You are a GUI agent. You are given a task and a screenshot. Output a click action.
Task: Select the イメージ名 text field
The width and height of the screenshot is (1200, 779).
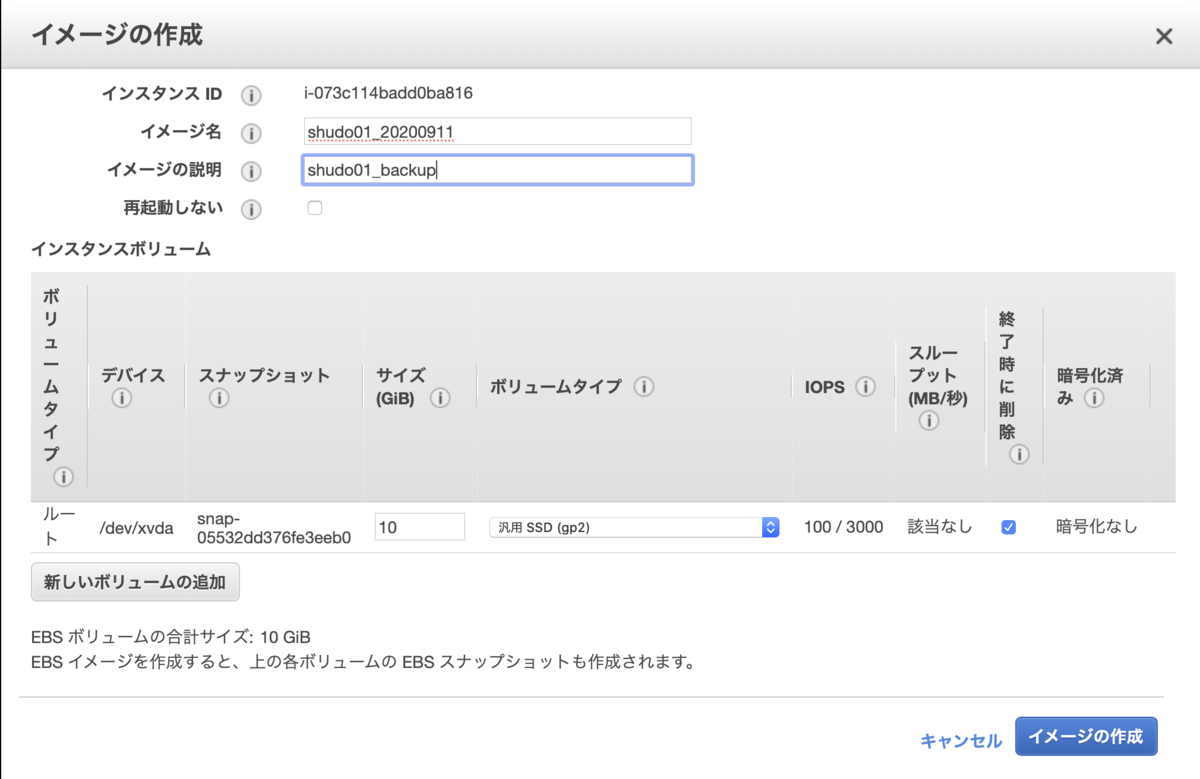[497, 131]
